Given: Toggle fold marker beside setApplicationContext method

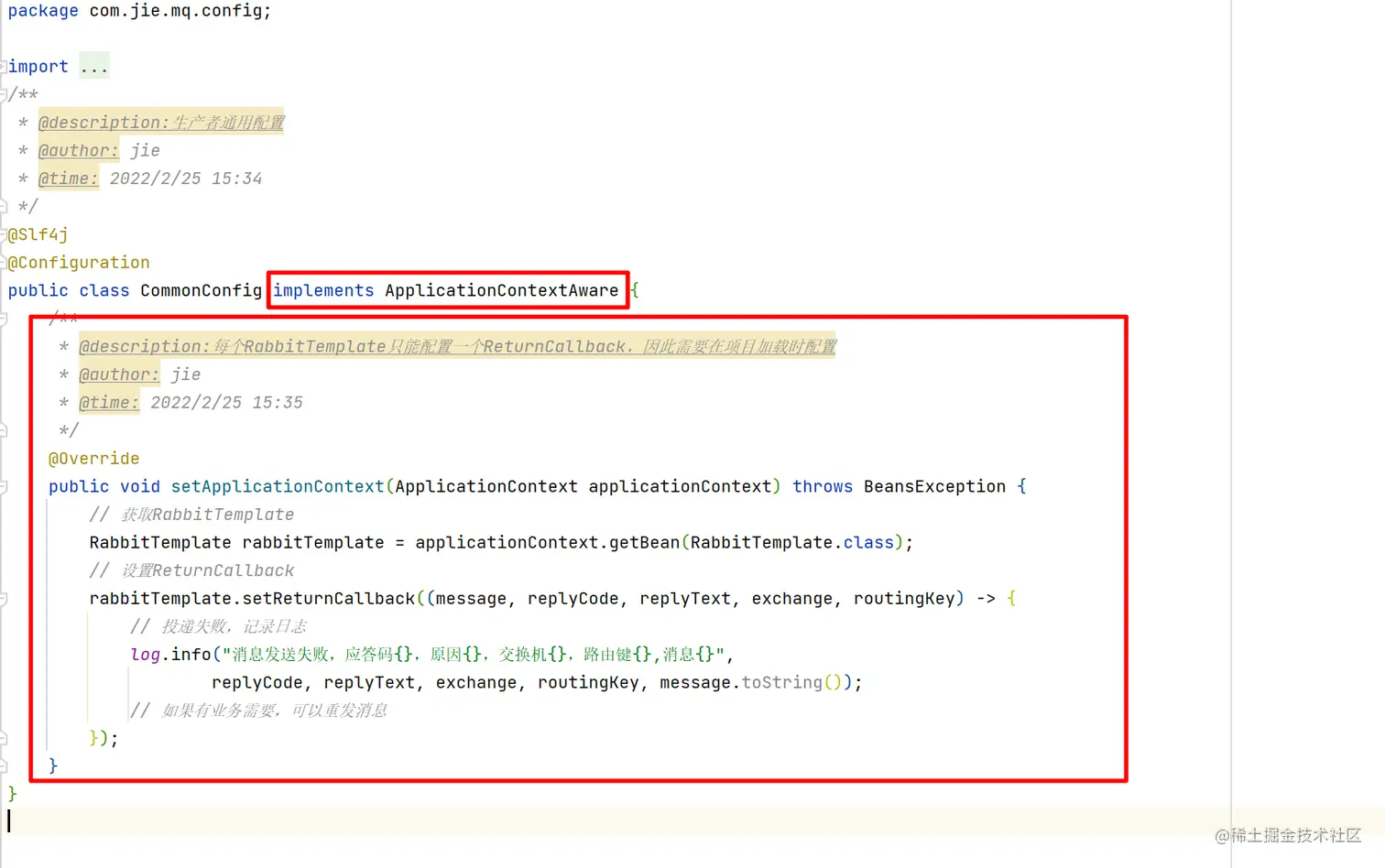Looking at the screenshot, I should click(4, 487).
